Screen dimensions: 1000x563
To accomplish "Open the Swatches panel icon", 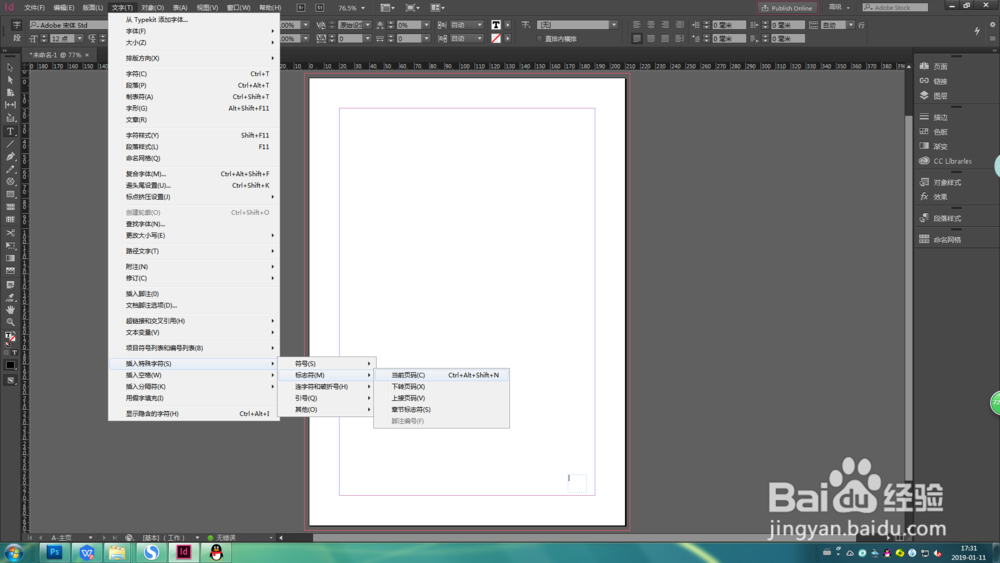I will [x=924, y=132].
